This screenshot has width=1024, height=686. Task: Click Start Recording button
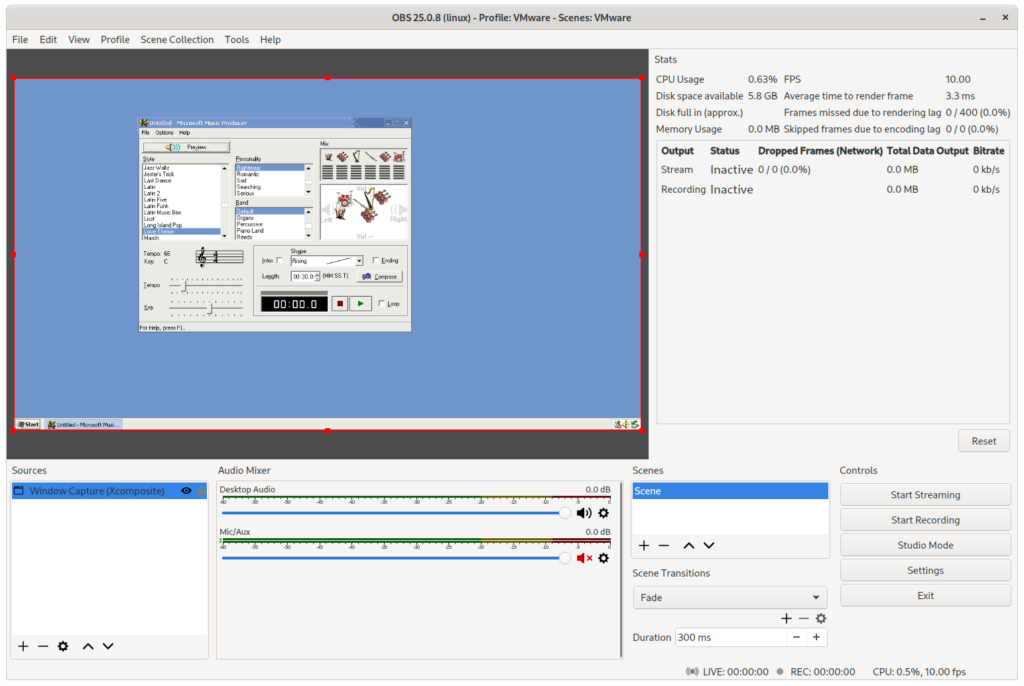click(925, 520)
